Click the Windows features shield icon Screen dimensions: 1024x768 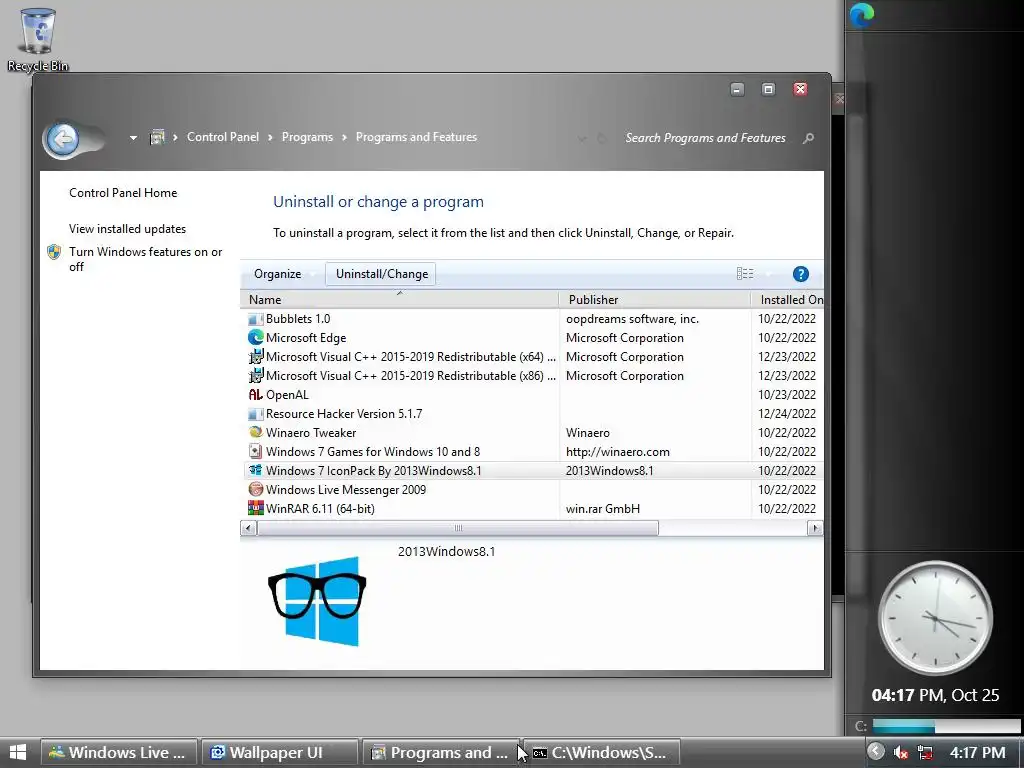coord(54,252)
